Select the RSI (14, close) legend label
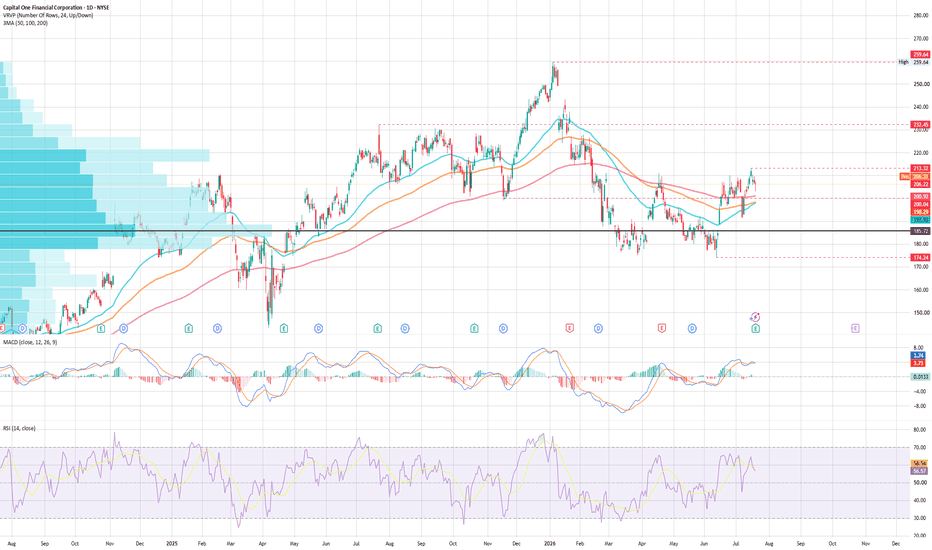This screenshot has width=932, height=550. (19, 428)
